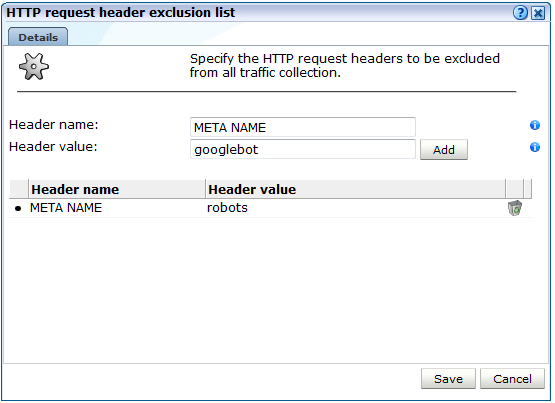Switch to the Details tab
Image resolution: width=555 pixels, height=403 pixels.
38,37
